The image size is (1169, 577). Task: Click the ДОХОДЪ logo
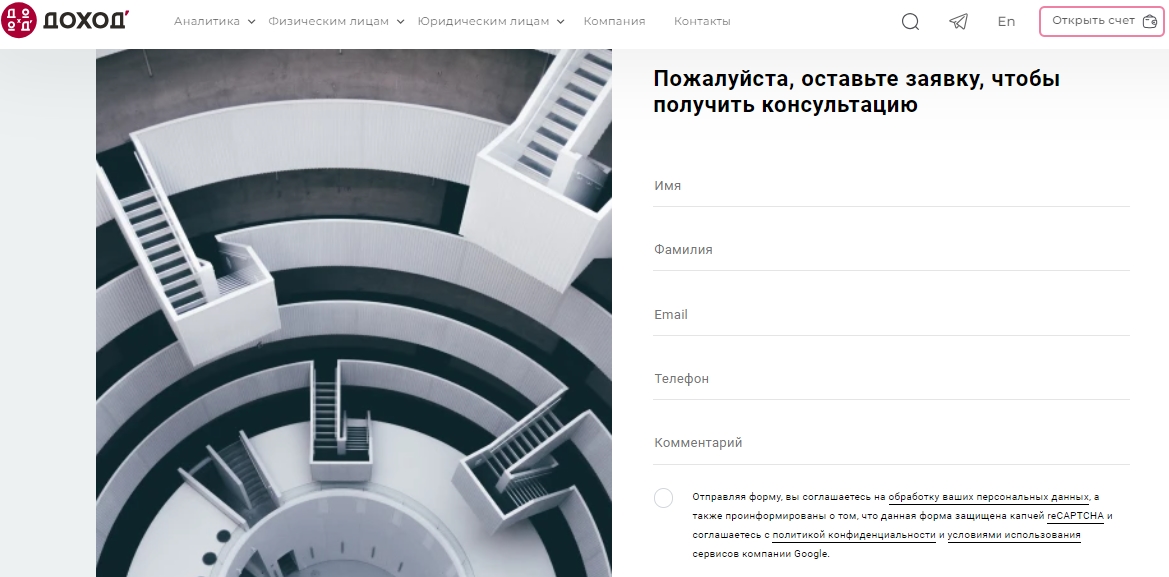pyautogui.click(x=65, y=20)
